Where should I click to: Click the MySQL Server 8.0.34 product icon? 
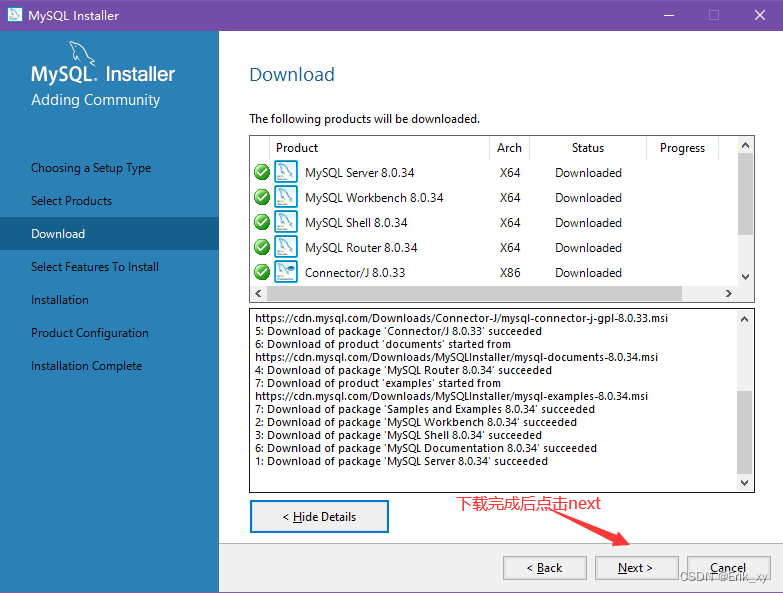point(286,172)
